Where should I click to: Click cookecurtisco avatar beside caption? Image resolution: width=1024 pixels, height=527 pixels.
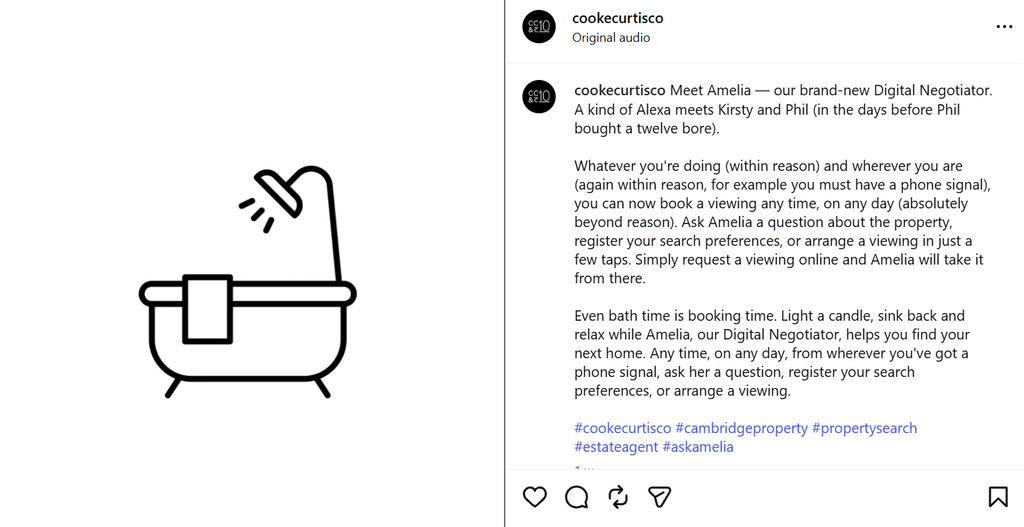click(539, 97)
